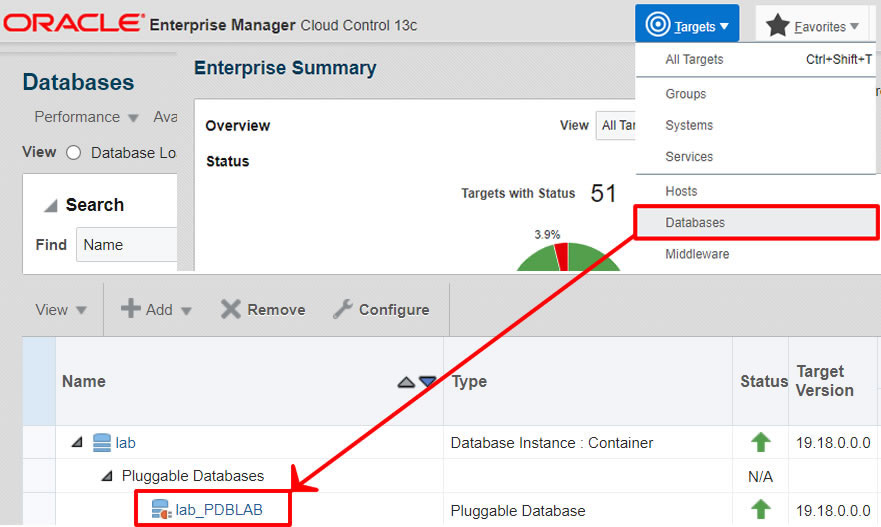Open the lab database instance link
Viewport: 881px width, 527px height.
click(125, 443)
